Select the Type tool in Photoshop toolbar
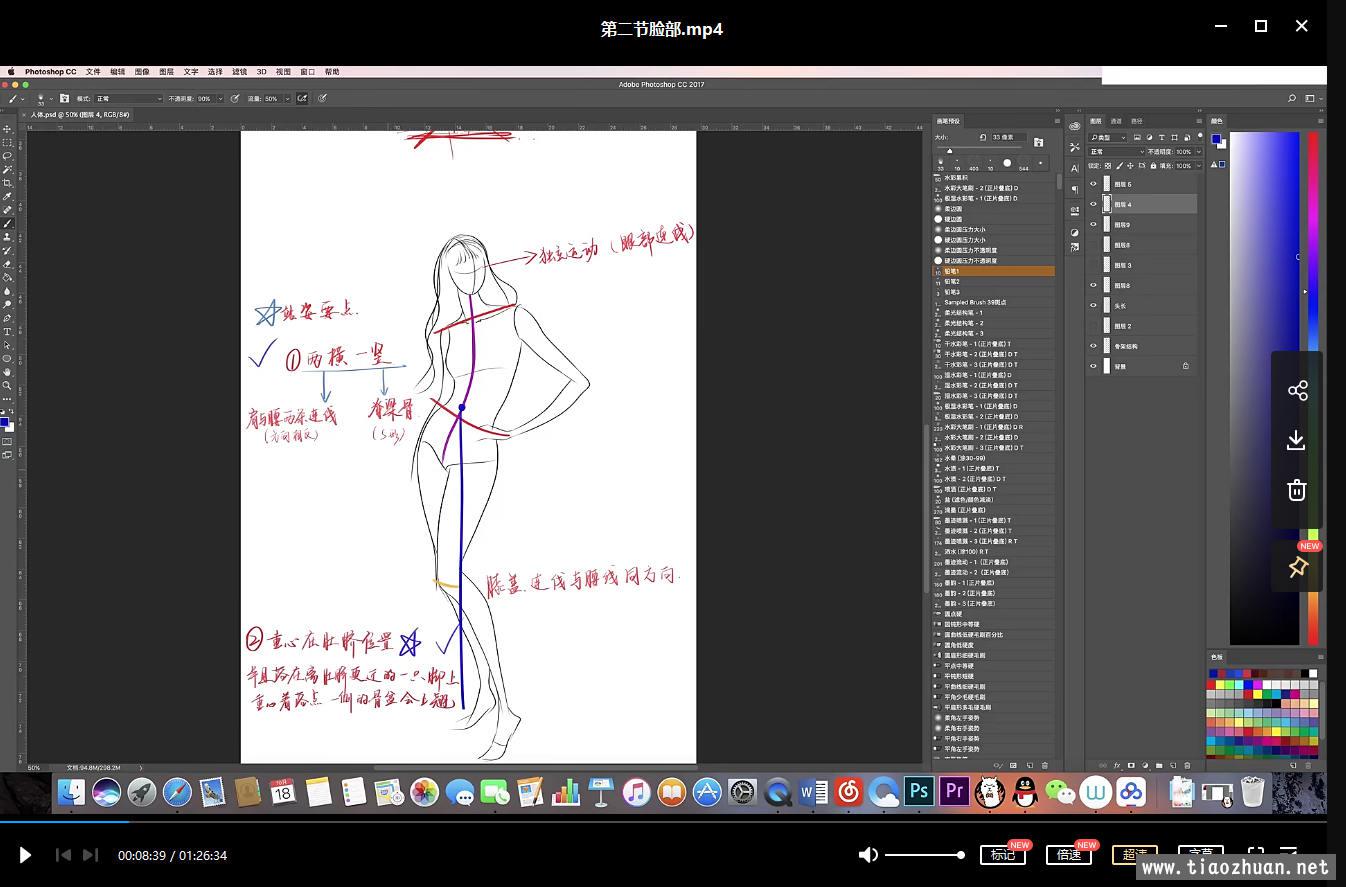Image resolution: width=1346 pixels, height=887 pixels. coord(7,332)
